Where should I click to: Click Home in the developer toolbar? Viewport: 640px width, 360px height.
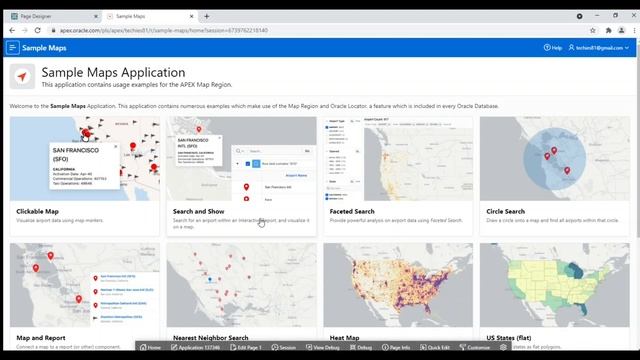[150, 347]
